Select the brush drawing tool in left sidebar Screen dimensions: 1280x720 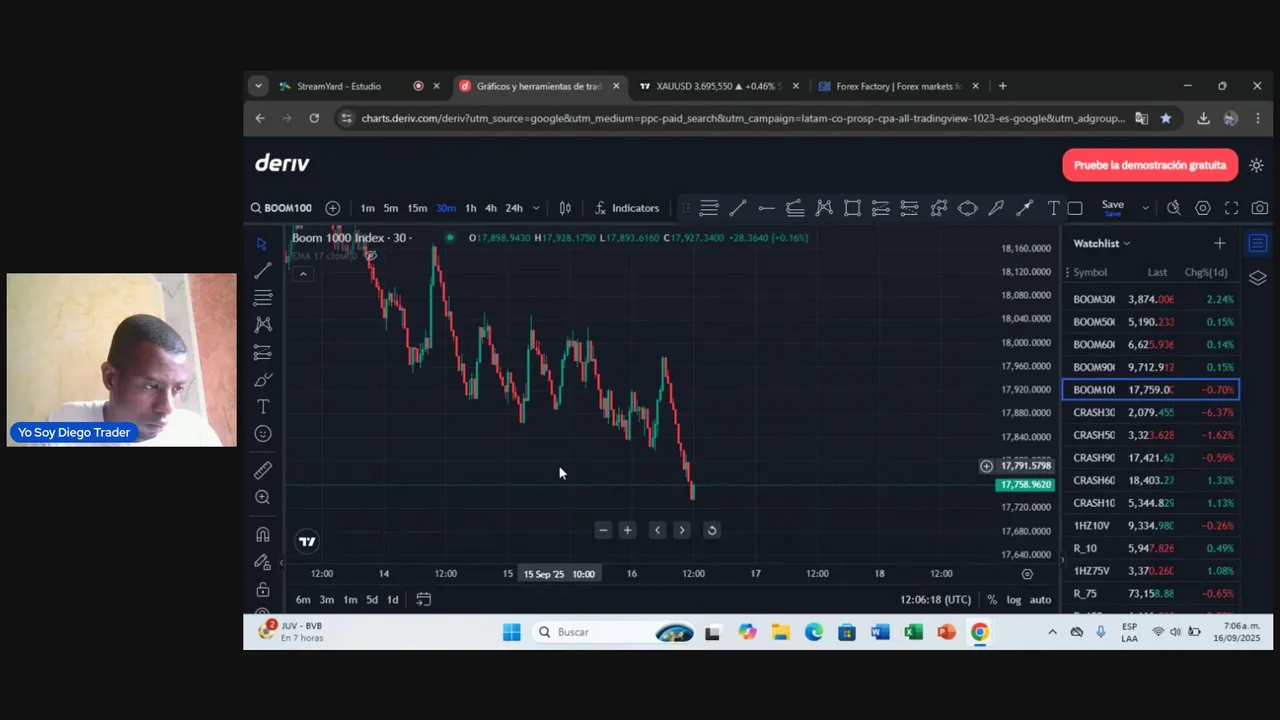262,380
